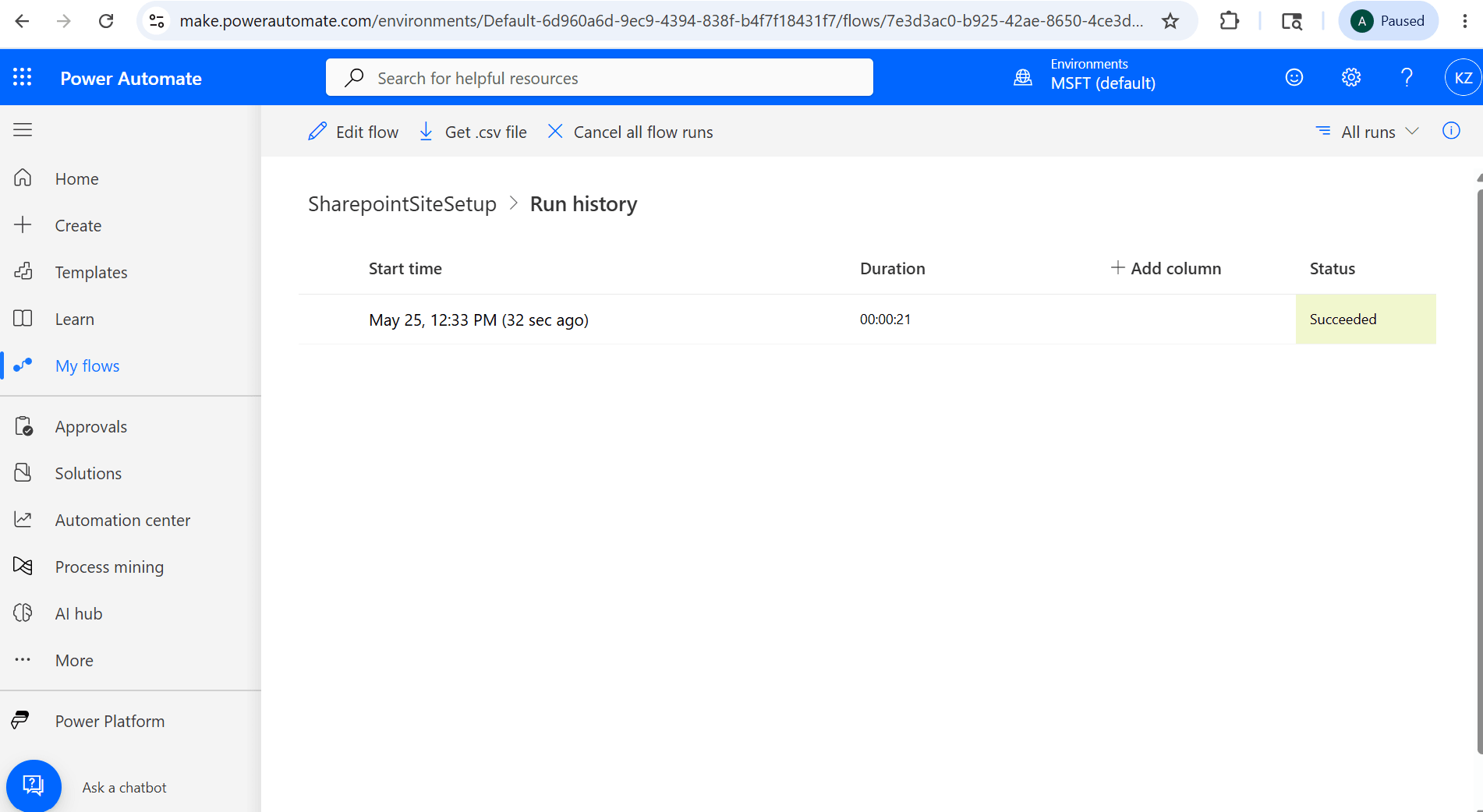This screenshot has height=812, width=1483.
Task: Open the browser side search icon
Action: [1292, 21]
